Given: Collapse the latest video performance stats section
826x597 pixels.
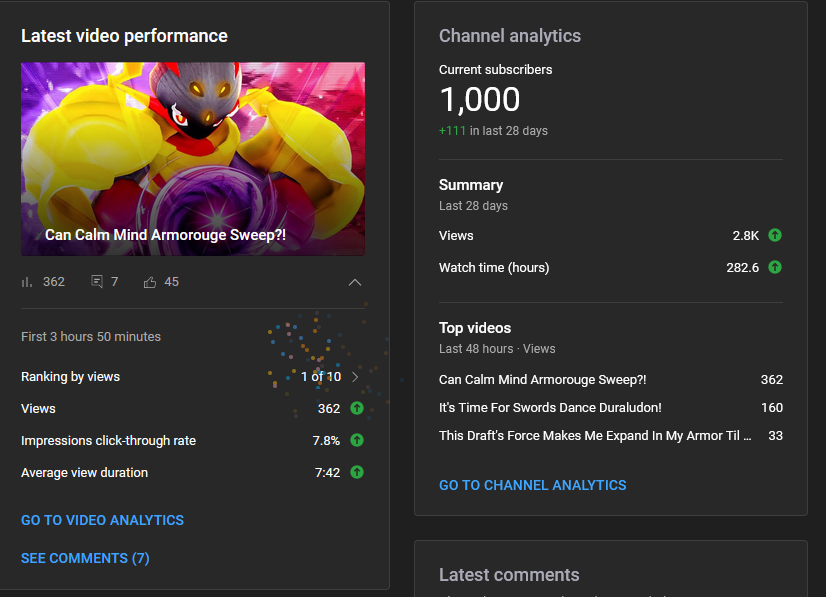Looking at the screenshot, I should click(355, 283).
